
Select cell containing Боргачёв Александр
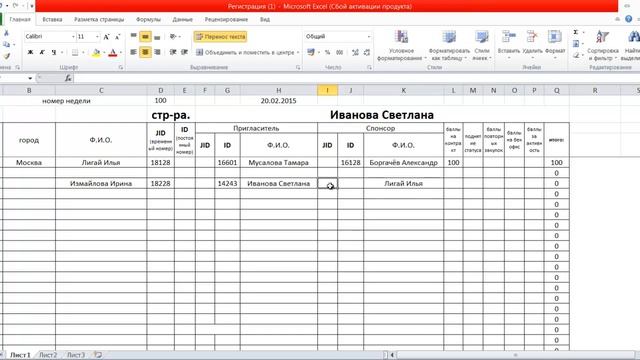pyautogui.click(x=403, y=162)
